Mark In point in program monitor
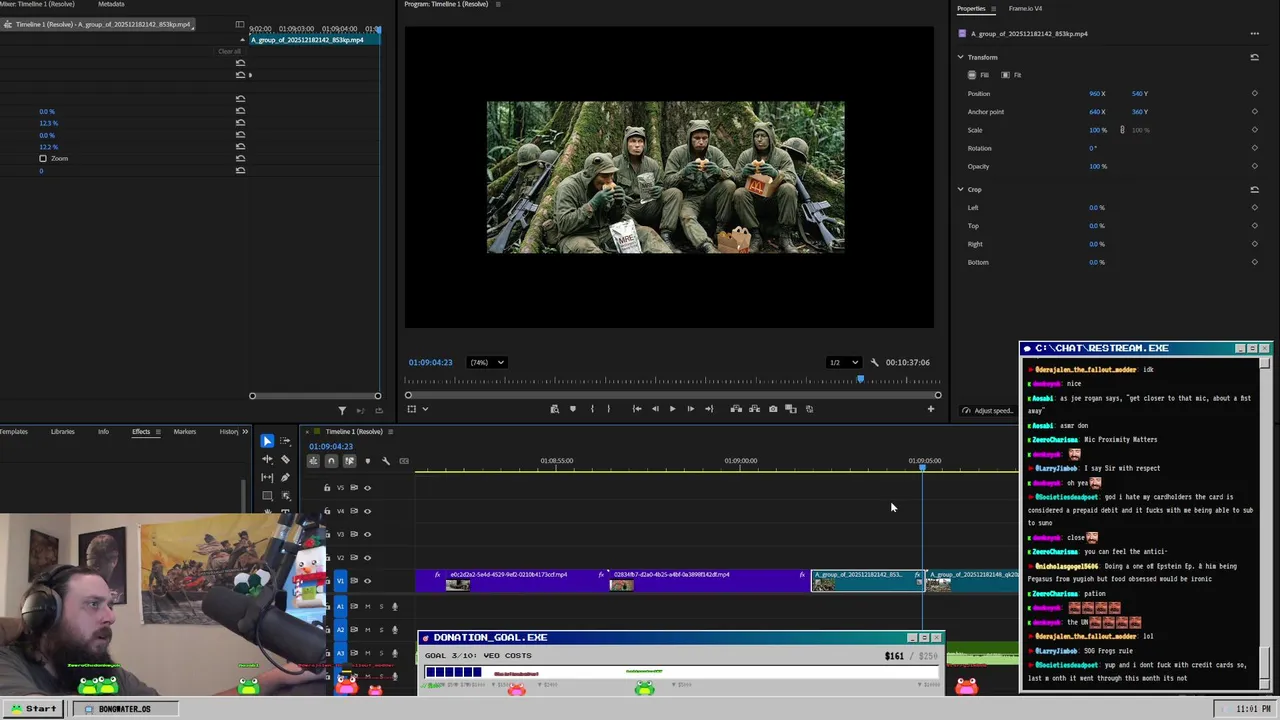This screenshot has width=1280, height=720. (x=592, y=409)
